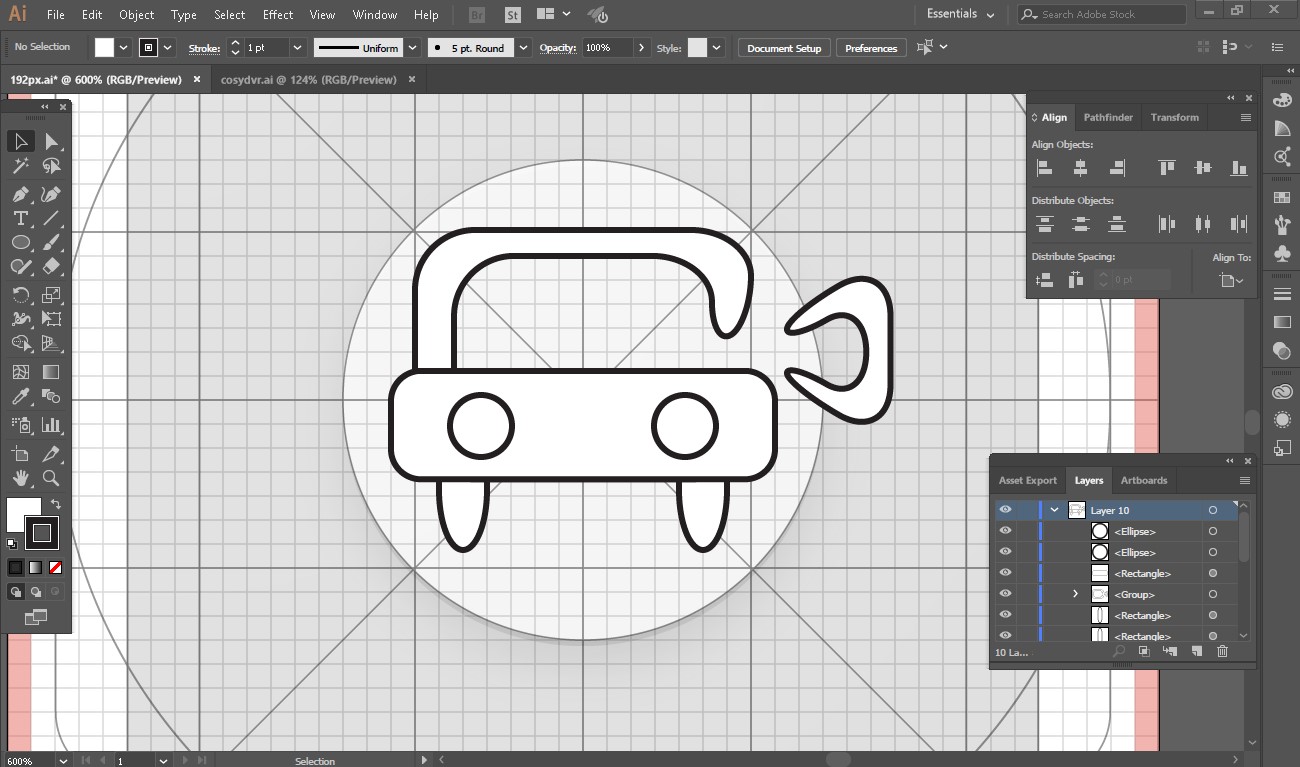This screenshot has height=767, width=1300.
Task: Open the opacity dropdown arrow
Action: (x=641, y=48)
